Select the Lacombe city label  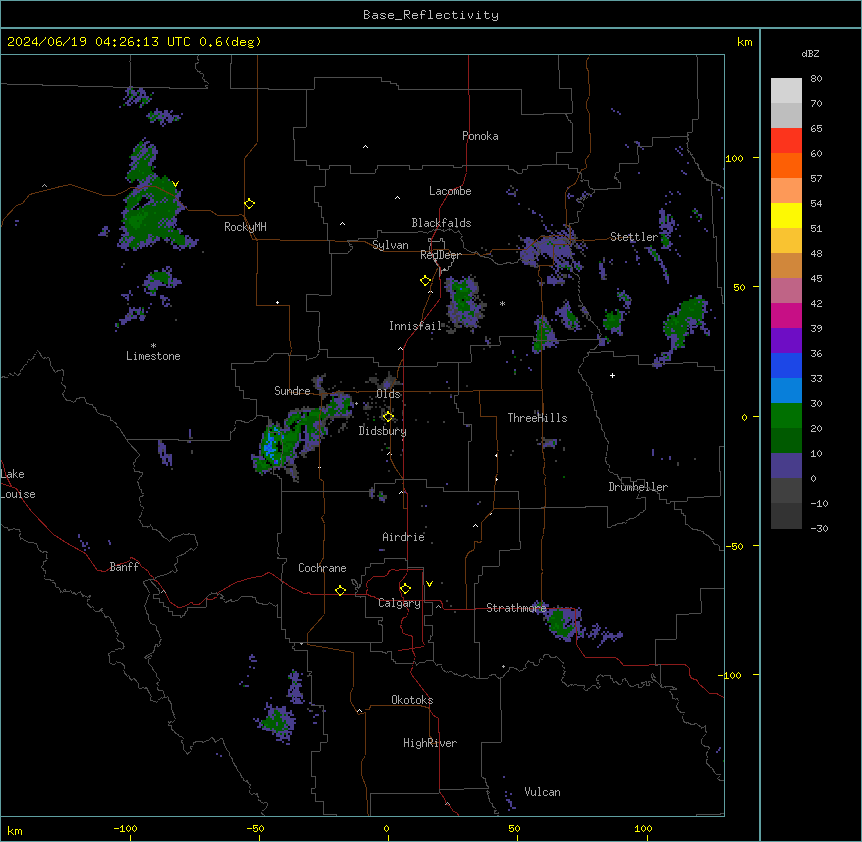coord(450,191)
